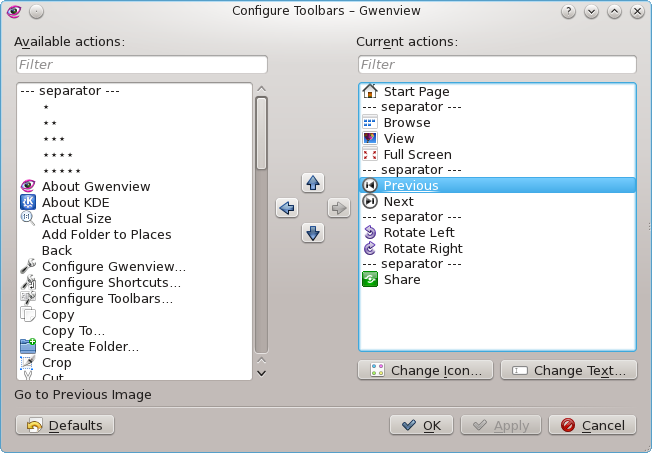The image size is (652, 453).
Task: Select Rotate Right in current actions
Action: [x=422, y=248]
